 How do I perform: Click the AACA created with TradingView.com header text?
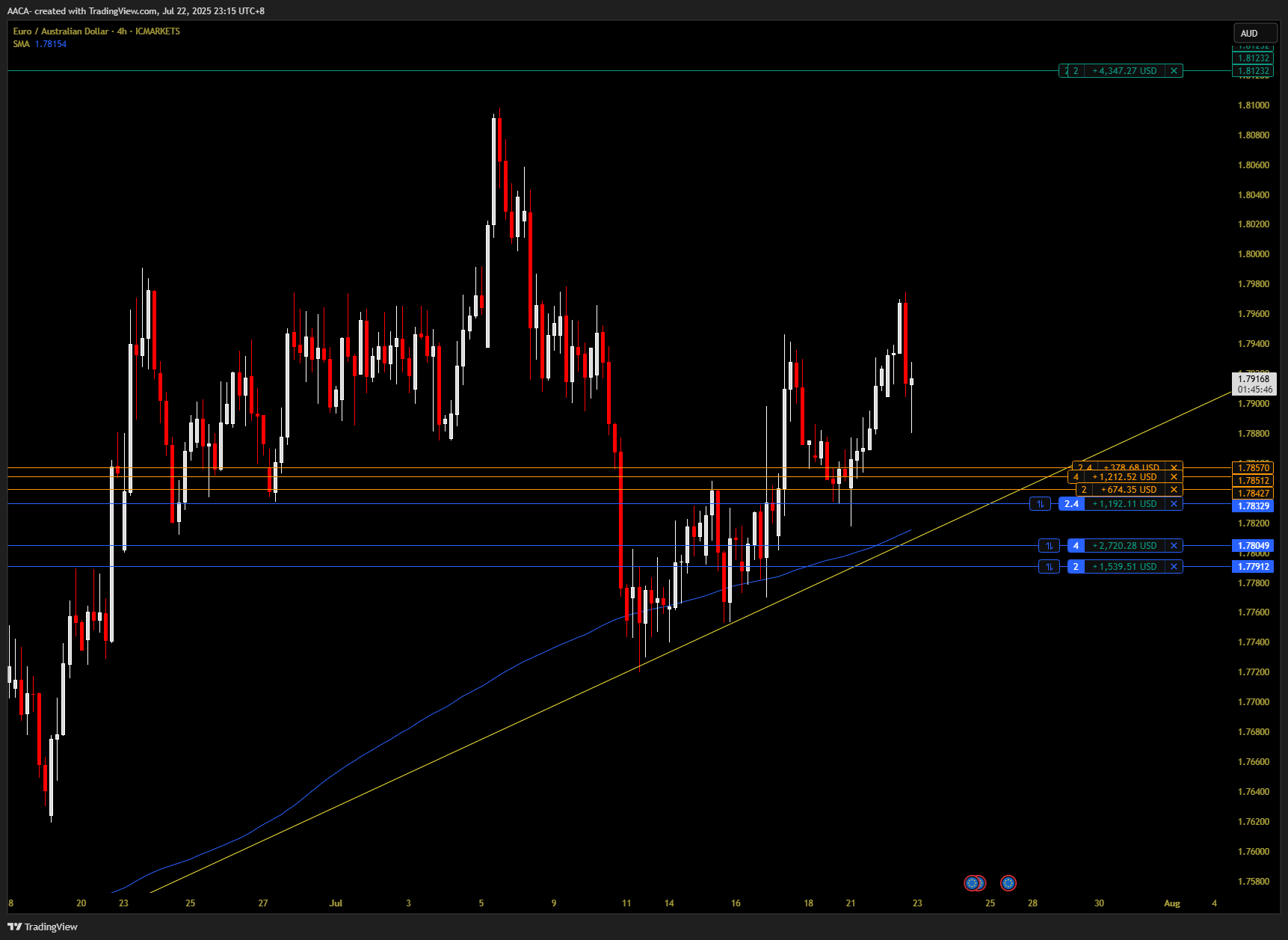point(135,11)
